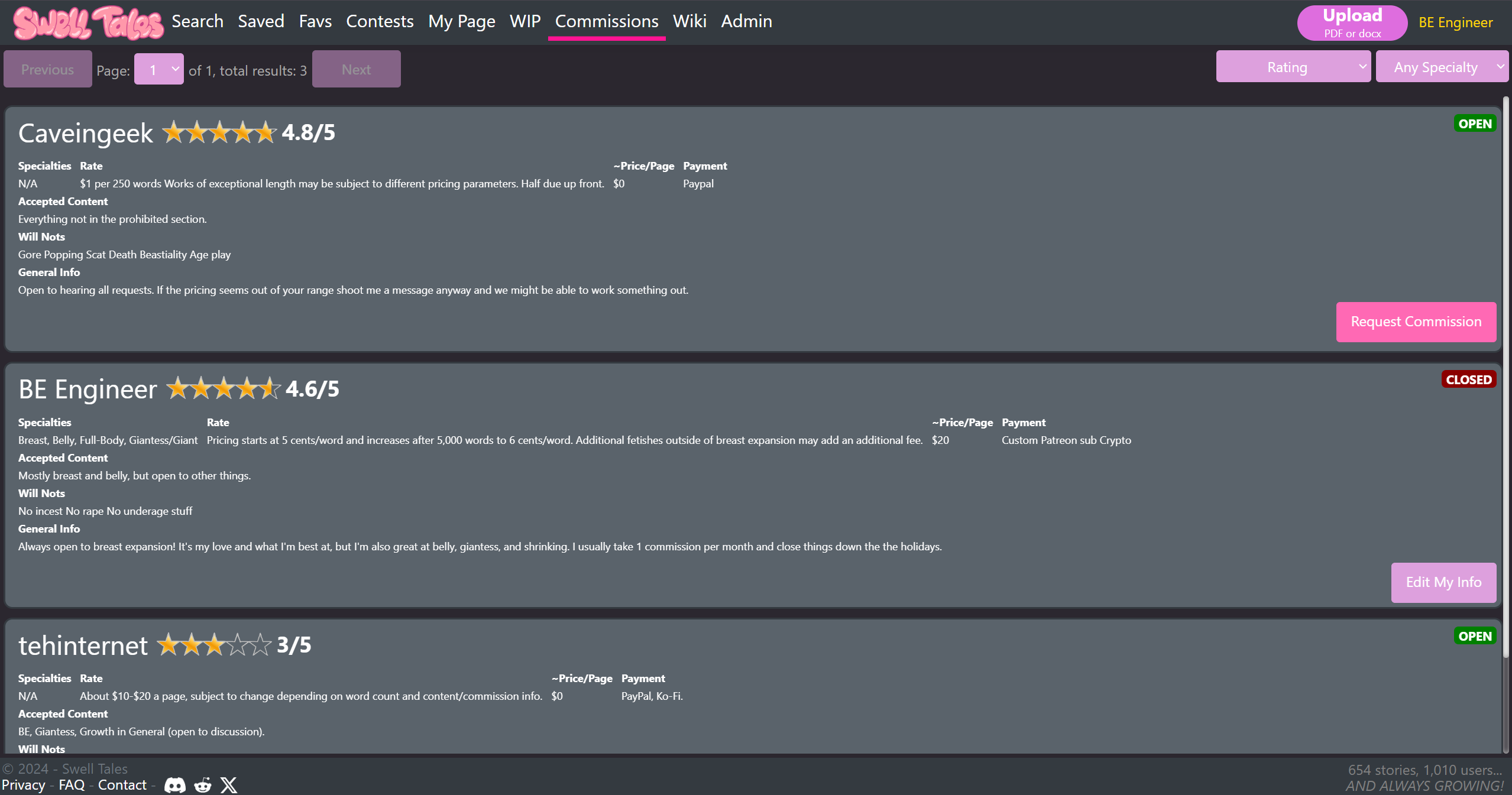Open the Contests tab
The image size is (1512, 795).
(380, 21)
